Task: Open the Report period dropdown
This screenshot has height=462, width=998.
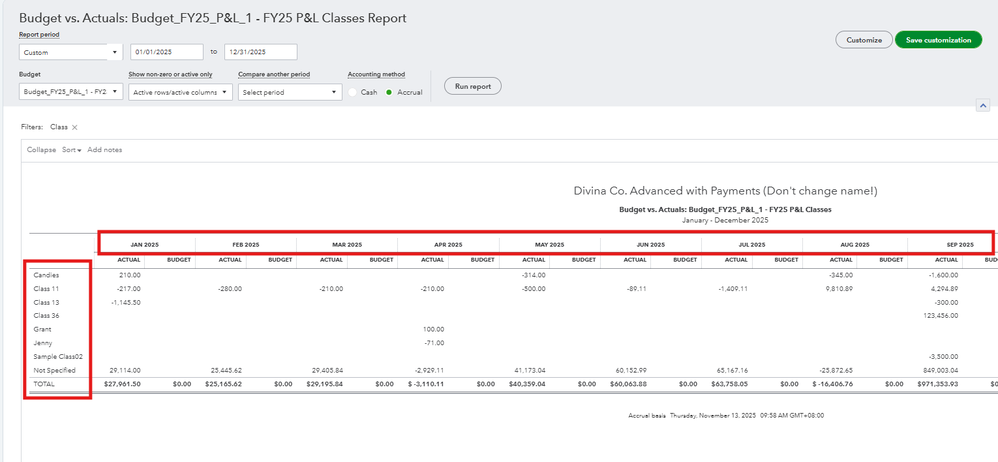Action: (x=70, y=52)
